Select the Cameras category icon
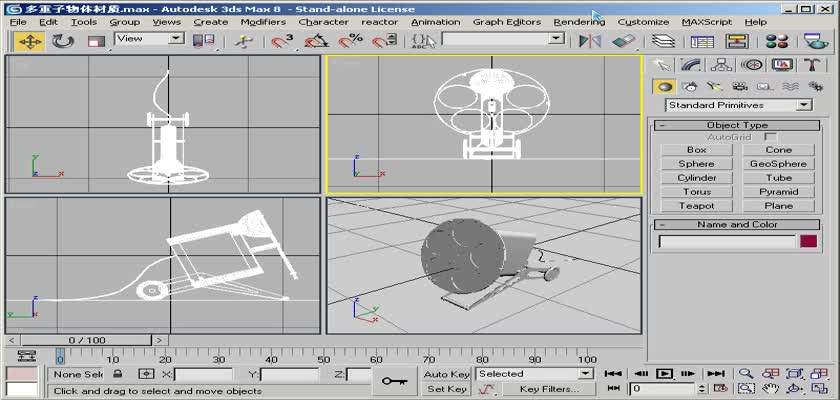Viewport: 840px width, 400px height. pos(739,87)
